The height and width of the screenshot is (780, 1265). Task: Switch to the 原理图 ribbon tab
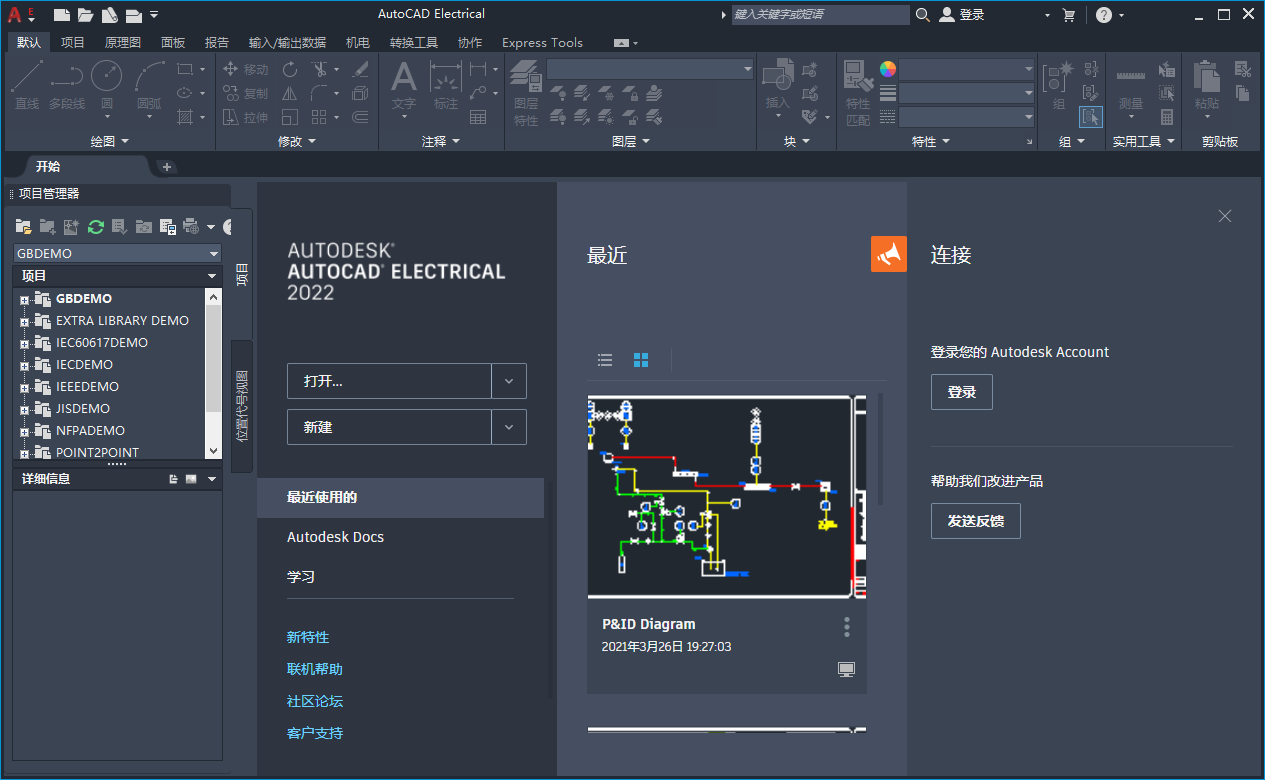click(x=123, y=42)
